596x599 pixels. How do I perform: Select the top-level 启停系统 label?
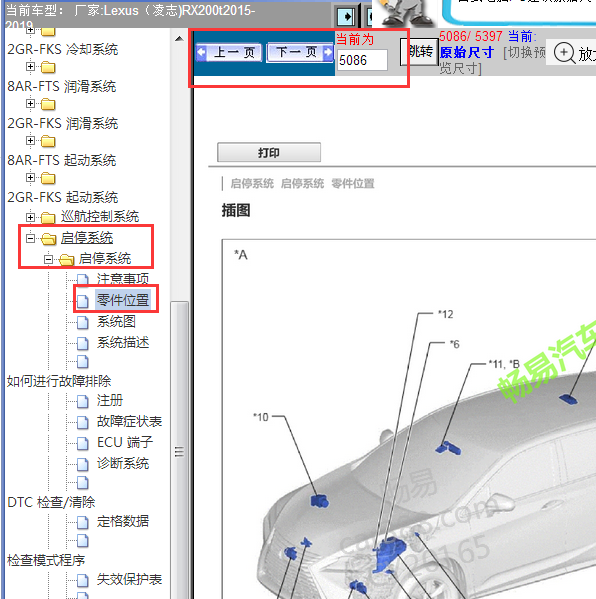coord(87,238)
